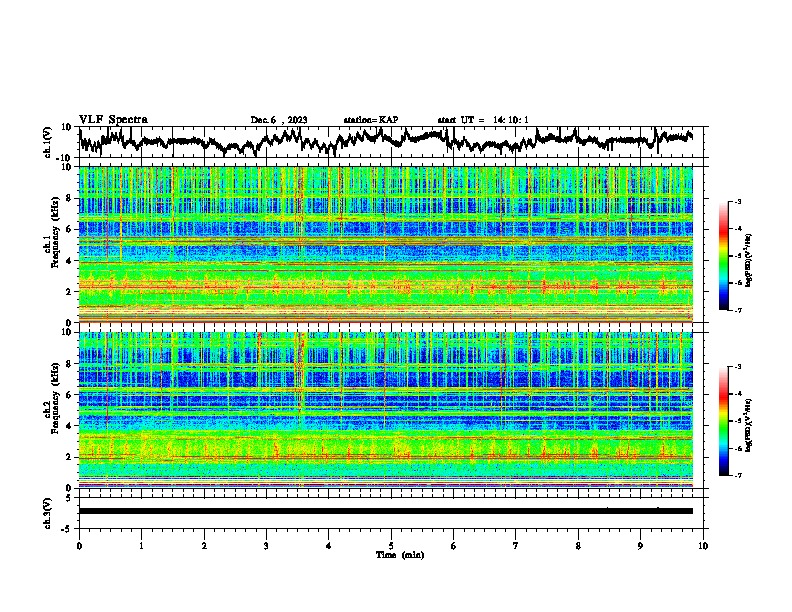Image resolution: width=792 pixels, height=612 pixels.
Task: Click the ch.1 colorbar log(PSD) label
Action: click(750, 260)
